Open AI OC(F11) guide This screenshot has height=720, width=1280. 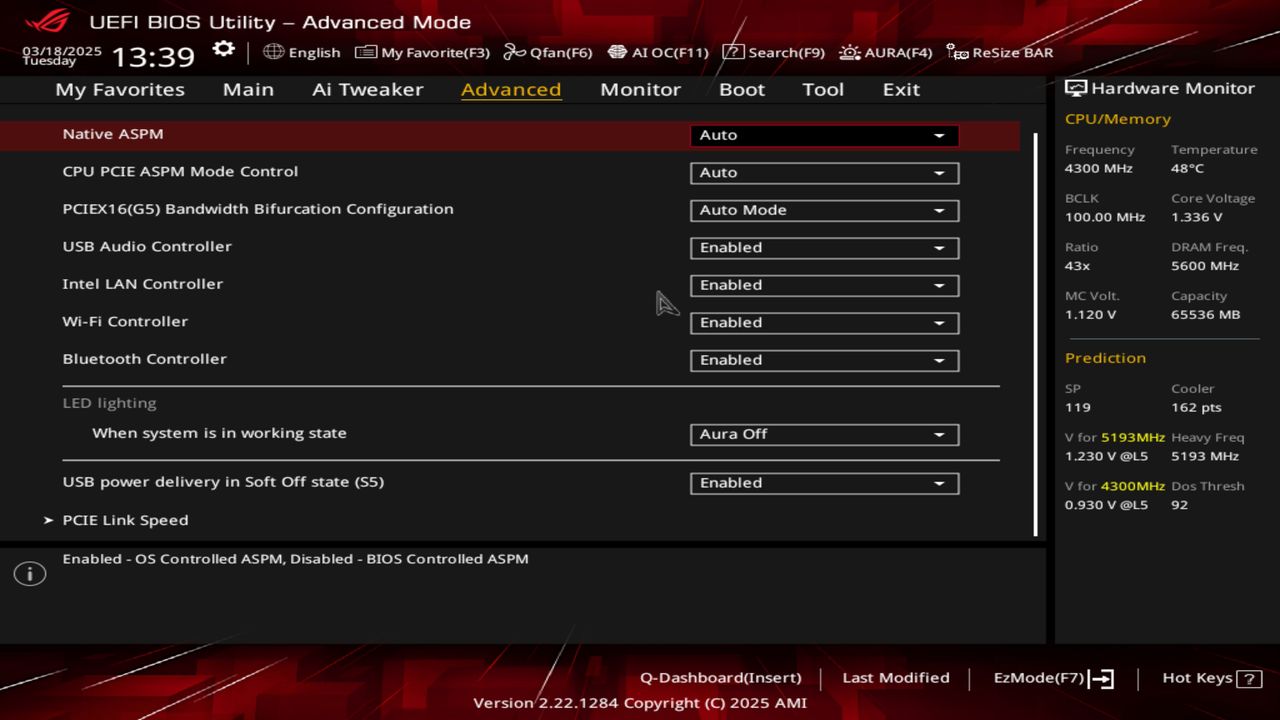coord(658,52)
